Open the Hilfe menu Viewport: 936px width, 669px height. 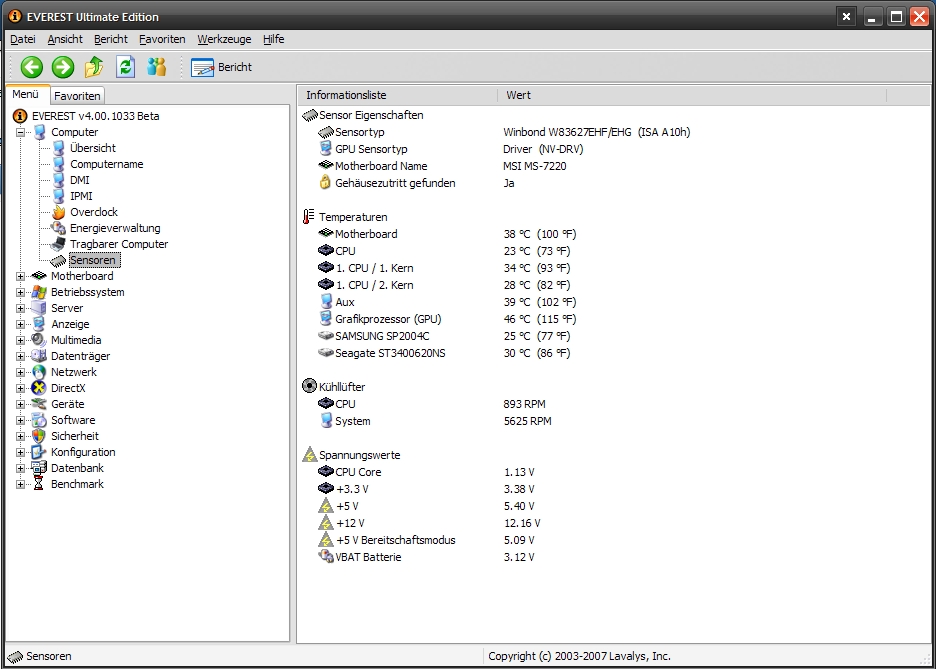point(273,39)
